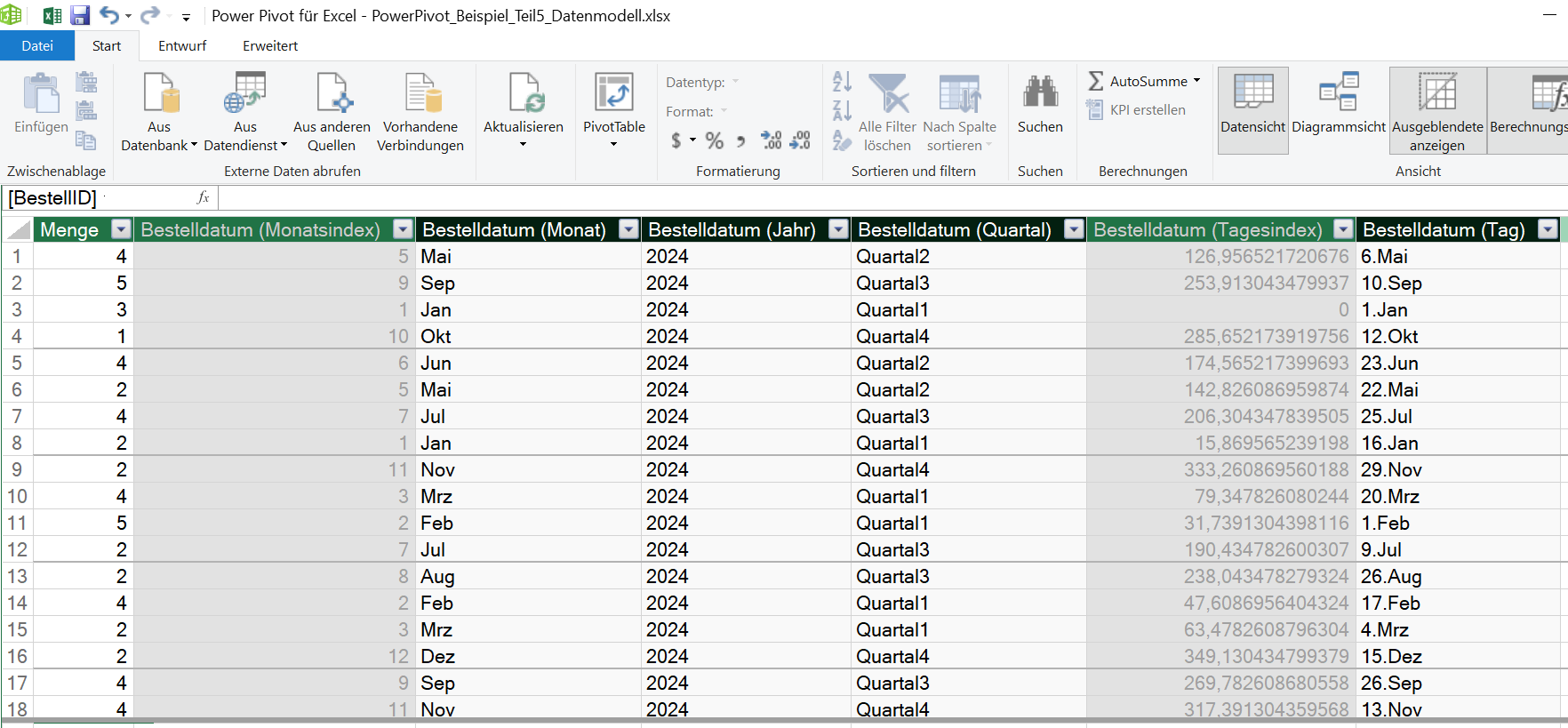1568x728 pixels.
Task: Toggle Ausgeblendete anzeigen
Action: tap(1437, 112)
